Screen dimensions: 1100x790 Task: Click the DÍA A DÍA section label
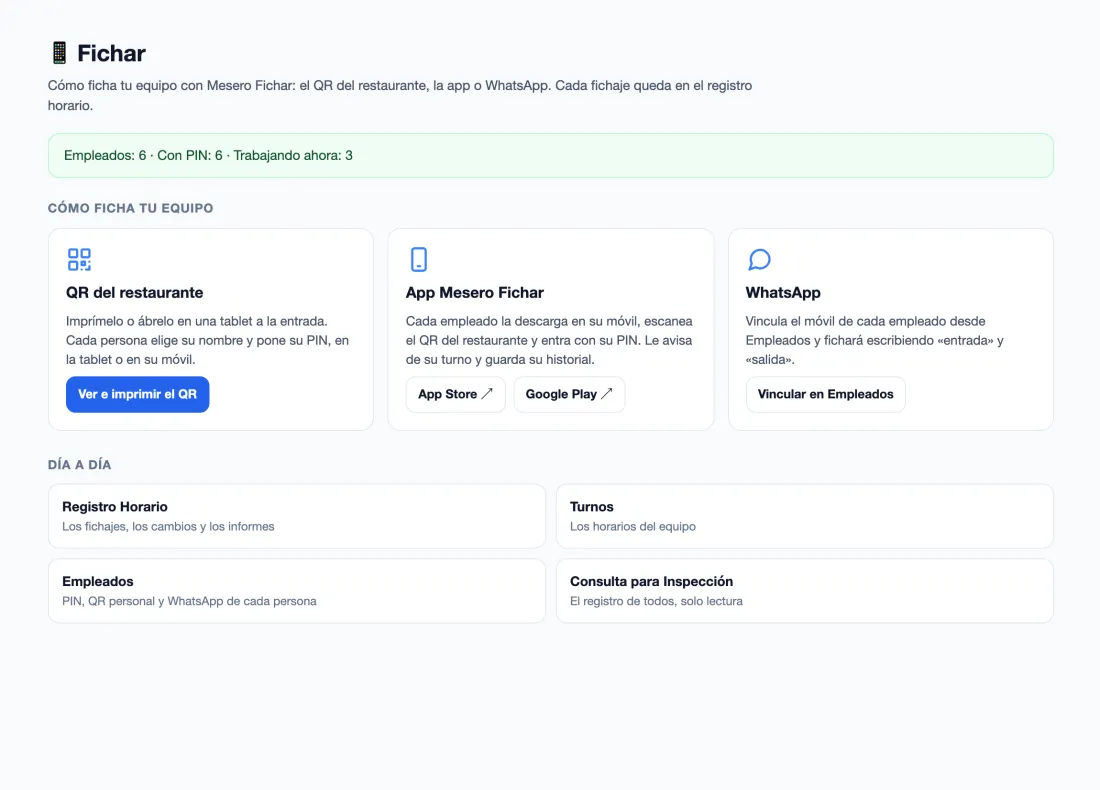[x=79, y=464]
